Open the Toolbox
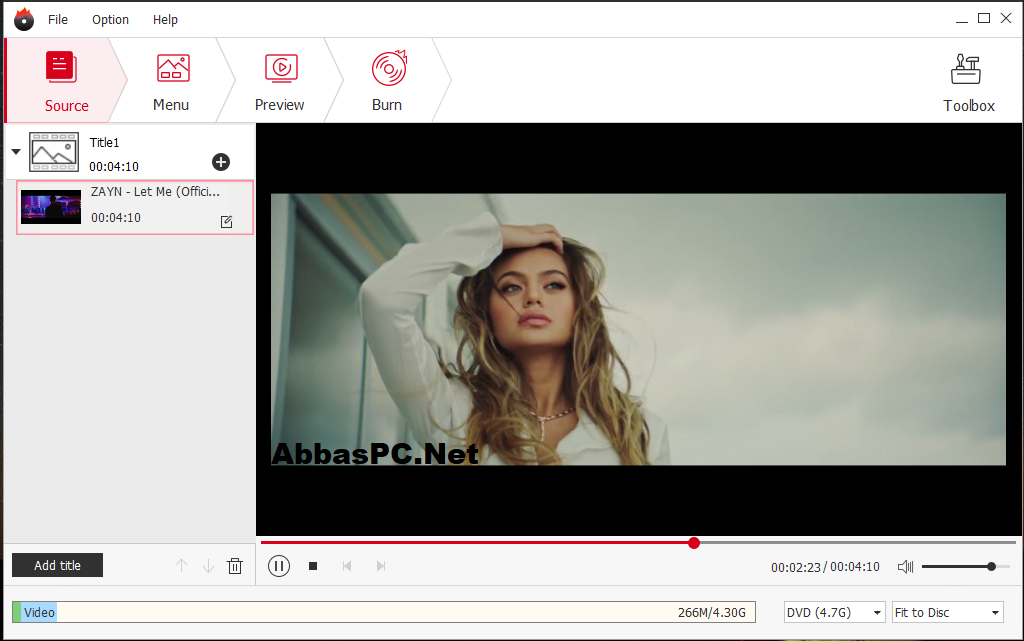Screen dimensions: 1024x641 [968, 82]
